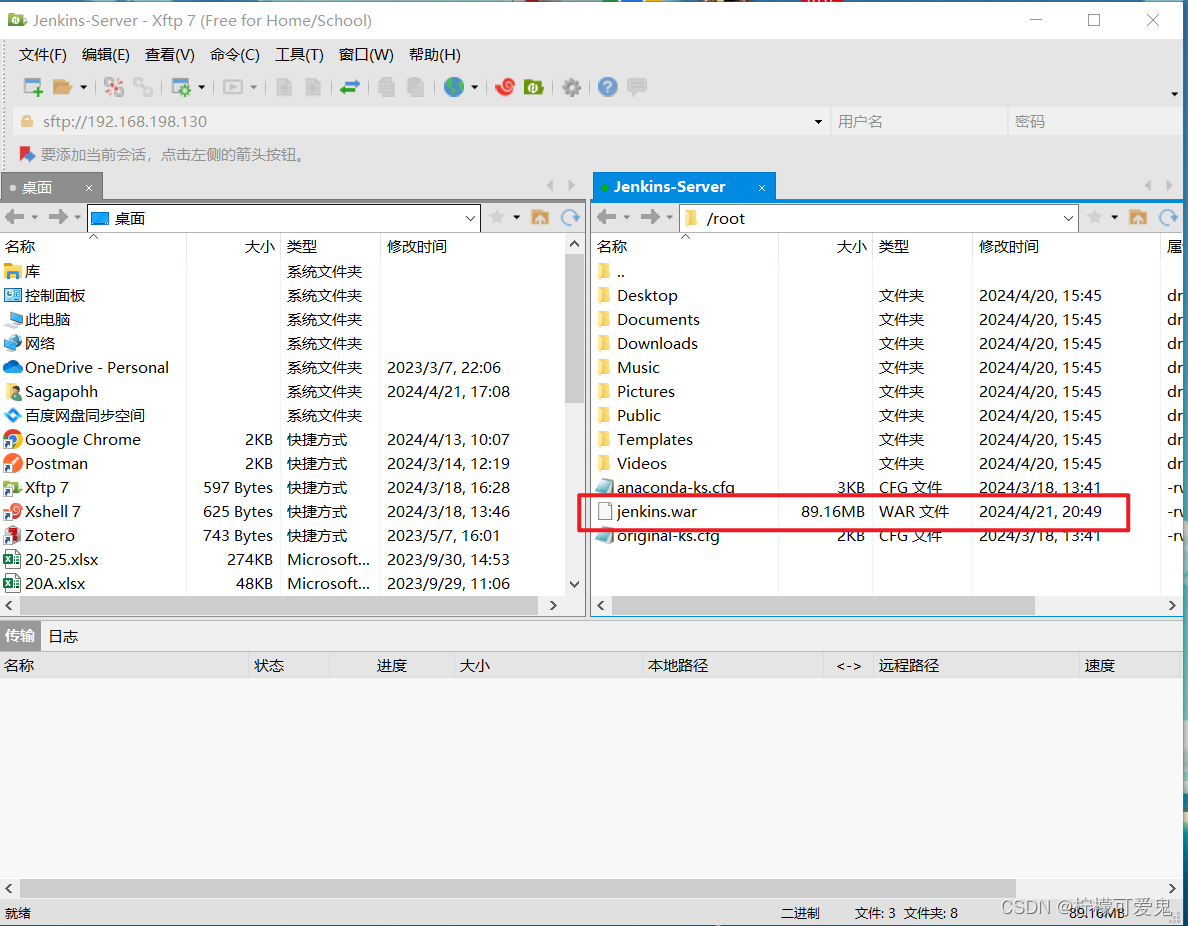Click the Reconnect chain-link icon
This screenshot has width=1188, height=926.
[143, 87]
